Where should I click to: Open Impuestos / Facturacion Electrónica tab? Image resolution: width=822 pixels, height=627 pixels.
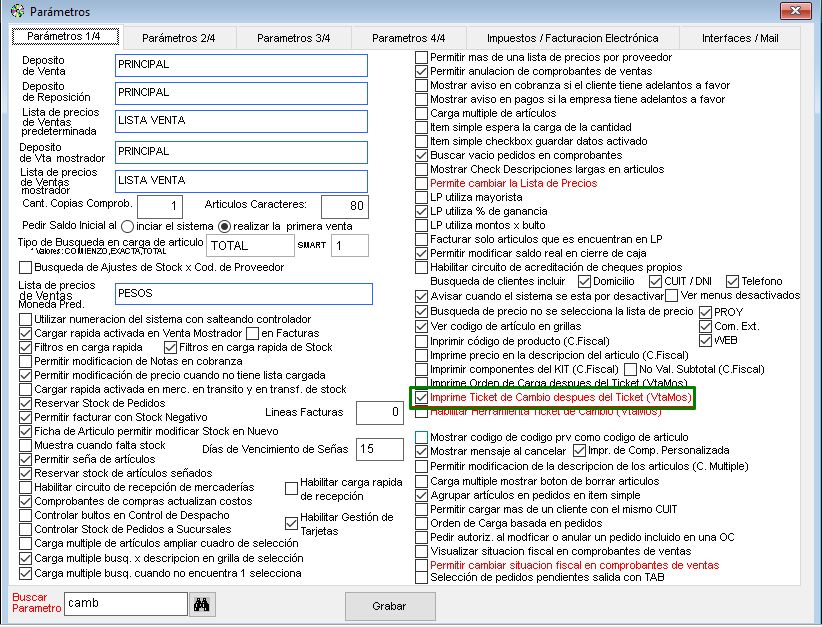click(x=572, y=38)
